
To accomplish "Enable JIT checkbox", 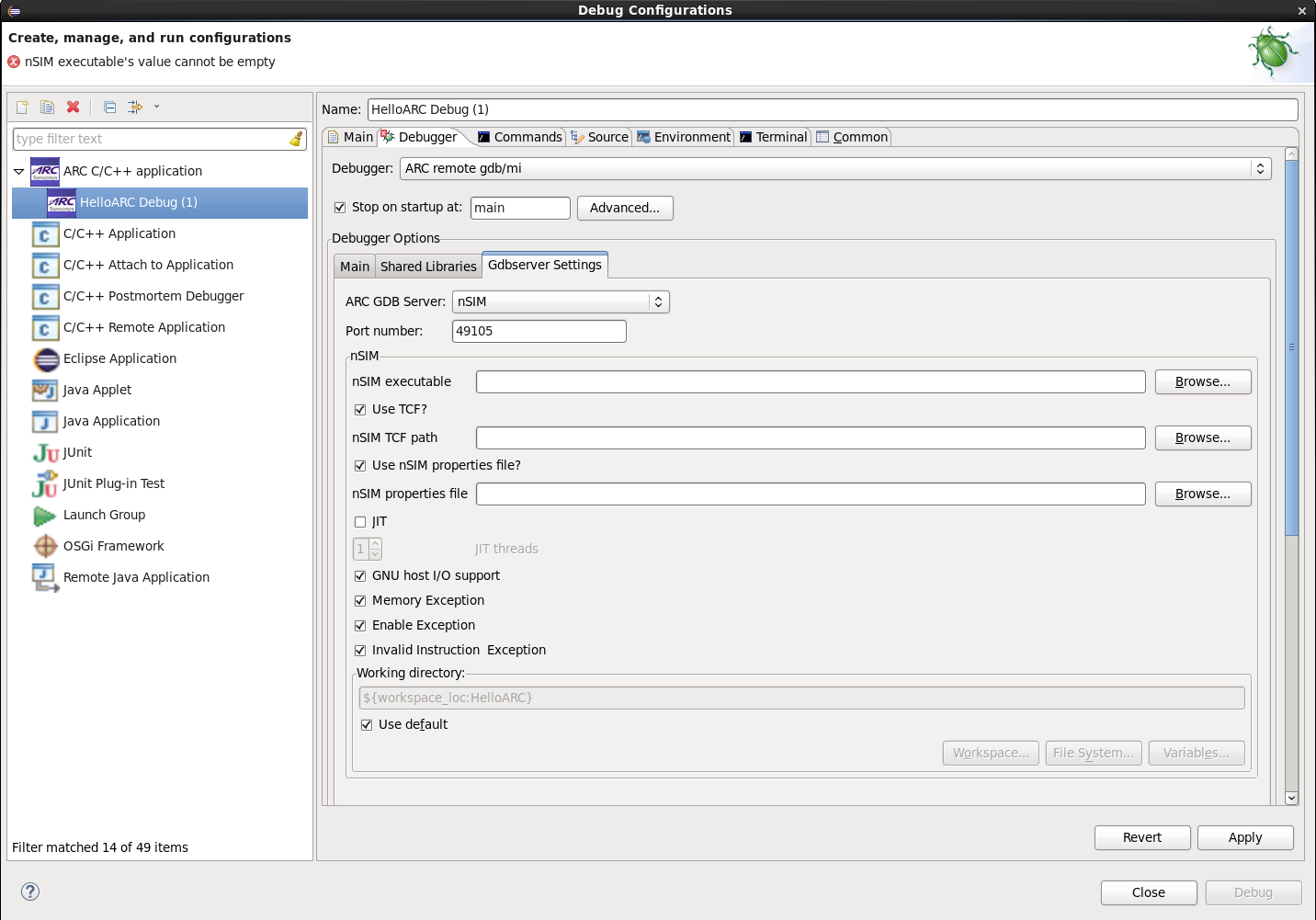I will pos(360,522).
